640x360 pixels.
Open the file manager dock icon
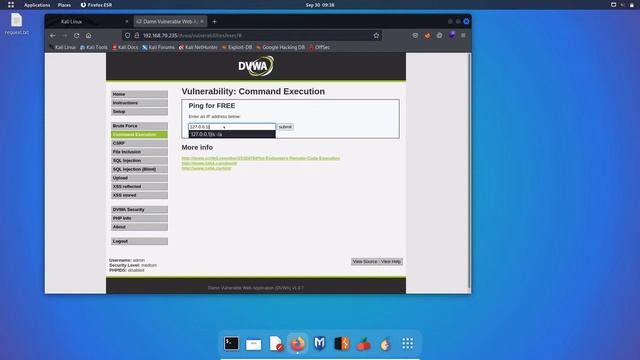253,344
